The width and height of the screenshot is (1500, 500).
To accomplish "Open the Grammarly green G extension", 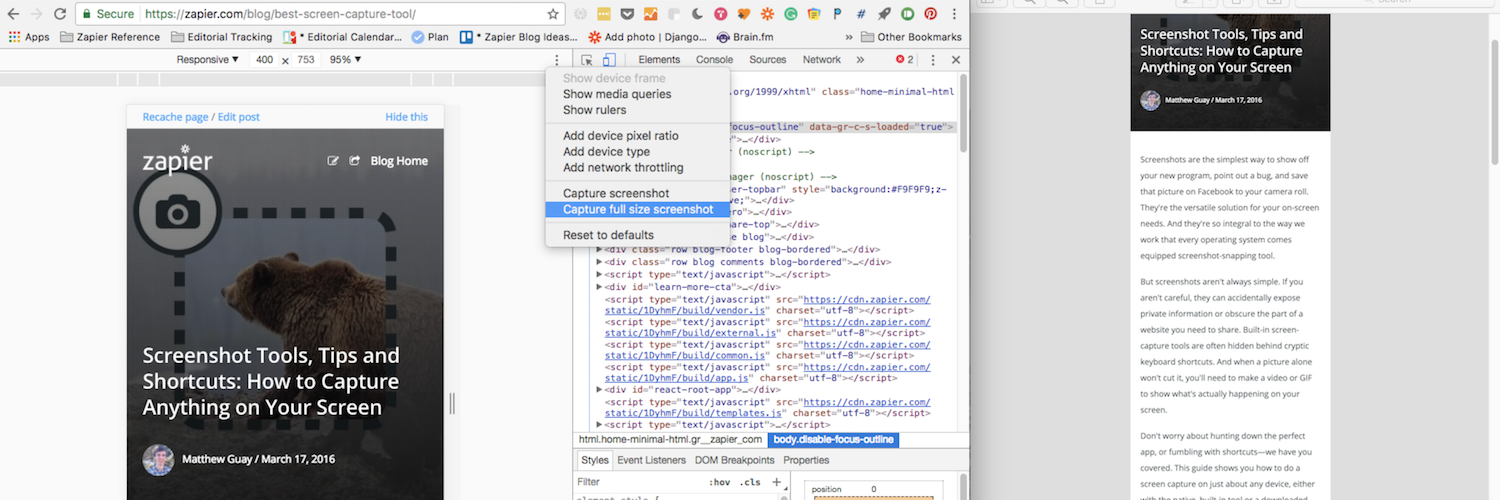I will click(x=790, y=15).
